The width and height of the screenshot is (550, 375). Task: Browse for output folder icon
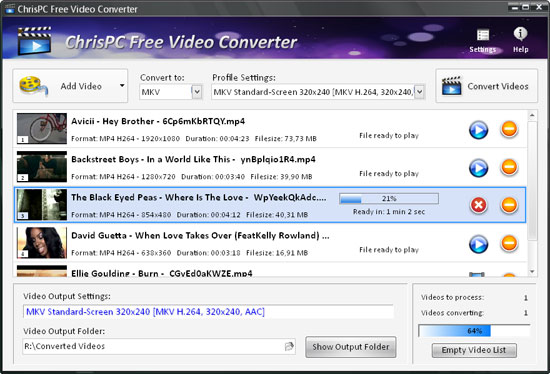pyautogui.click(x=289, y=347)
